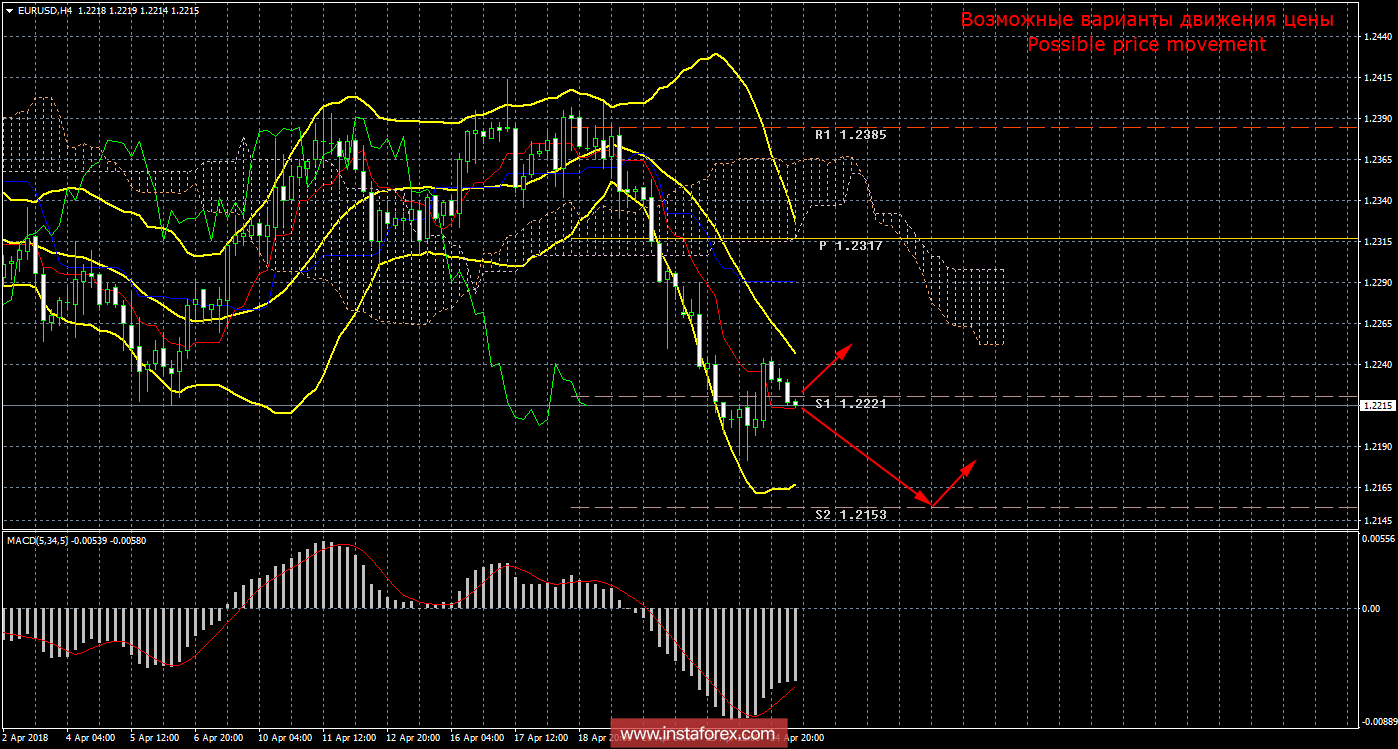The image size is (1398, 749).
Task: Click the 16 Apr 04:00 time label
Action: point(476,738)
